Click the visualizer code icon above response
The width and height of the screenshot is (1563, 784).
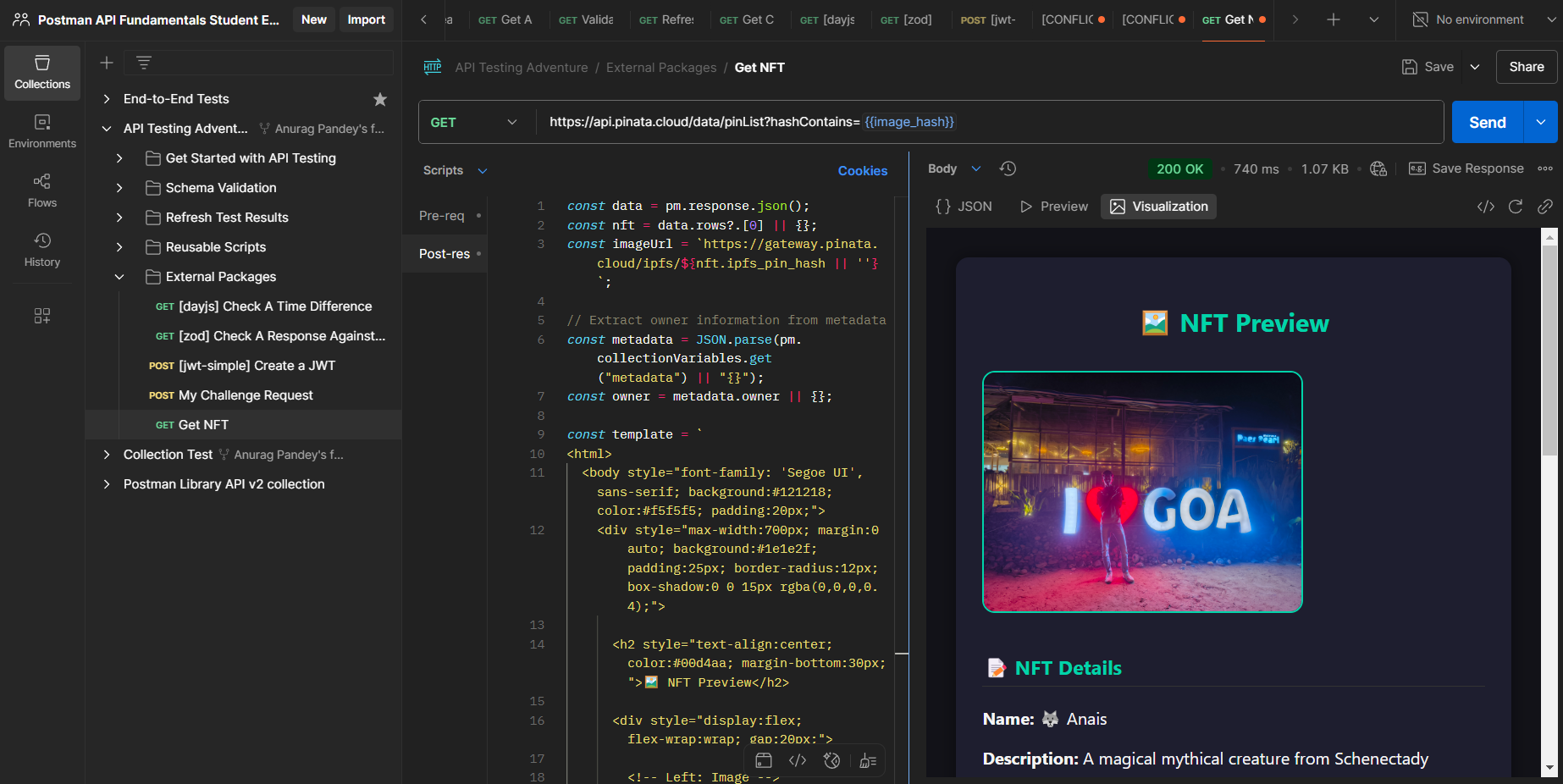[1486, 207]
